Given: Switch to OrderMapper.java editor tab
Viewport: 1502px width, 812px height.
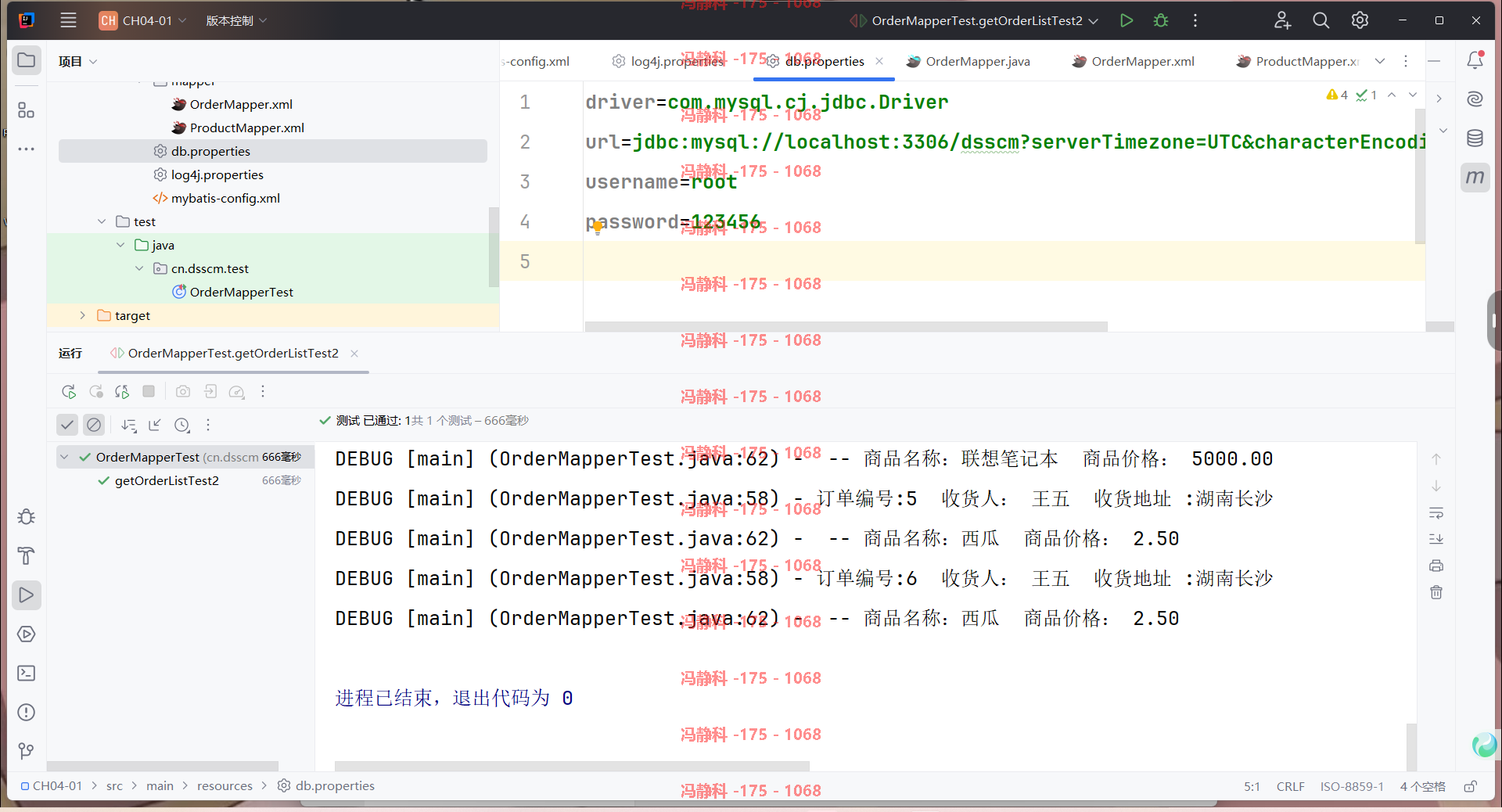Looking at the screenshot, I should click(968, 61).
